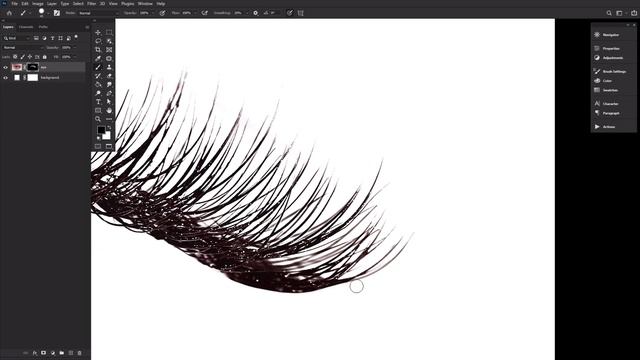Open the layer Opacity dropdown

pos(75,48)
